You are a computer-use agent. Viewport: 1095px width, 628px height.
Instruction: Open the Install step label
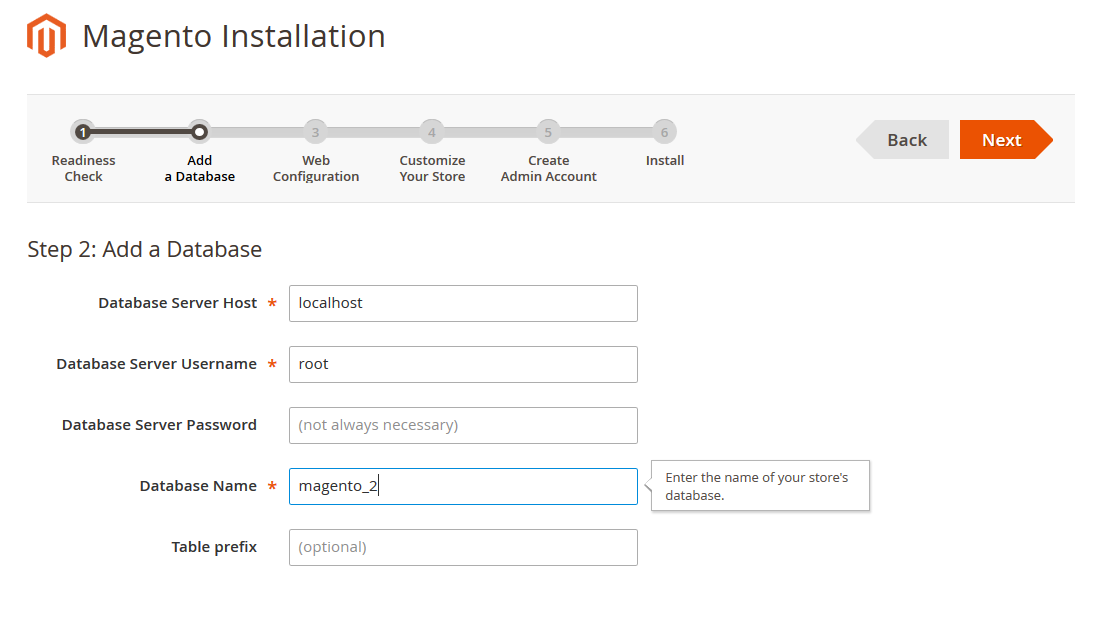tap(665, 161)
